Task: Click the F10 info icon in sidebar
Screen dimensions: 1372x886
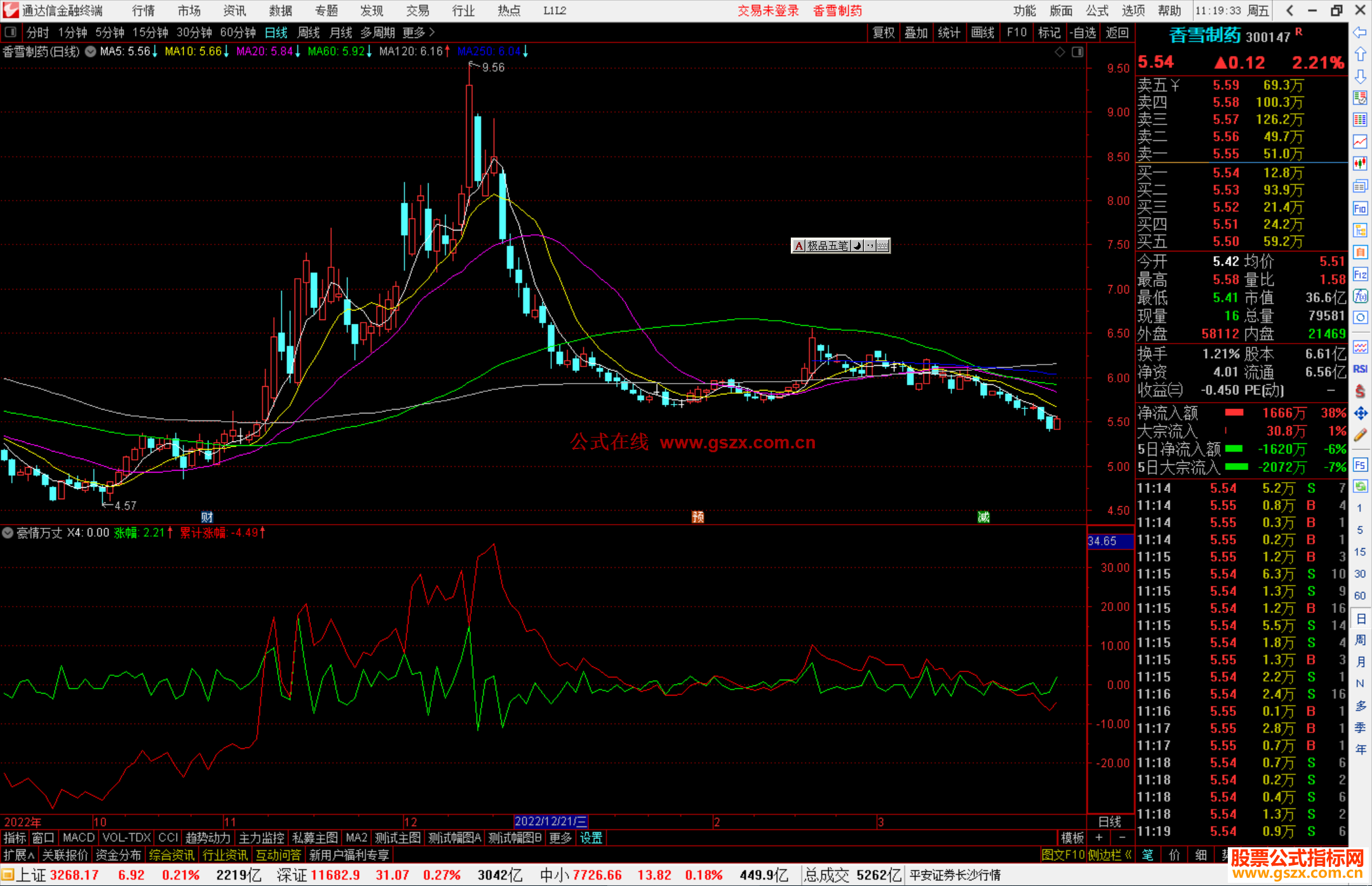Action: click(x=1360, y=208)
